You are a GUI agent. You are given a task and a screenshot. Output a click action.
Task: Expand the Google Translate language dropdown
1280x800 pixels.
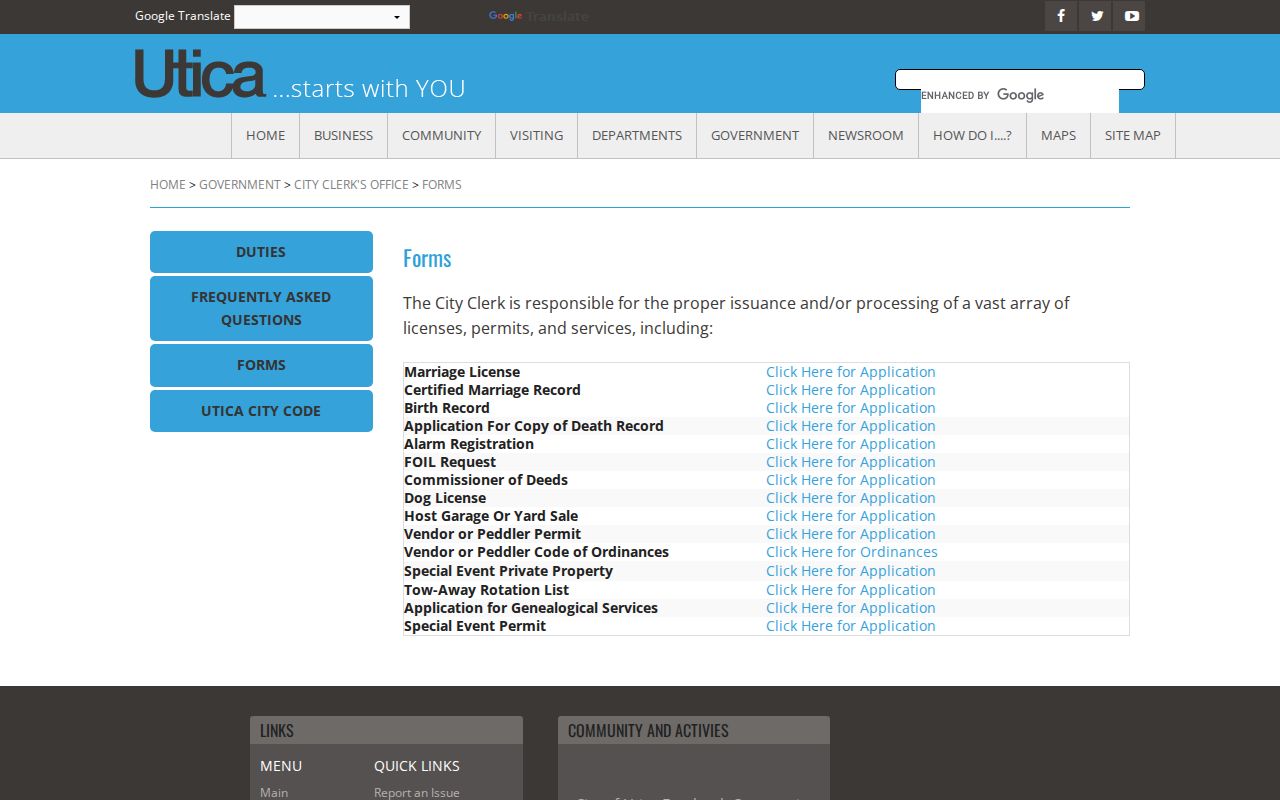322,17
